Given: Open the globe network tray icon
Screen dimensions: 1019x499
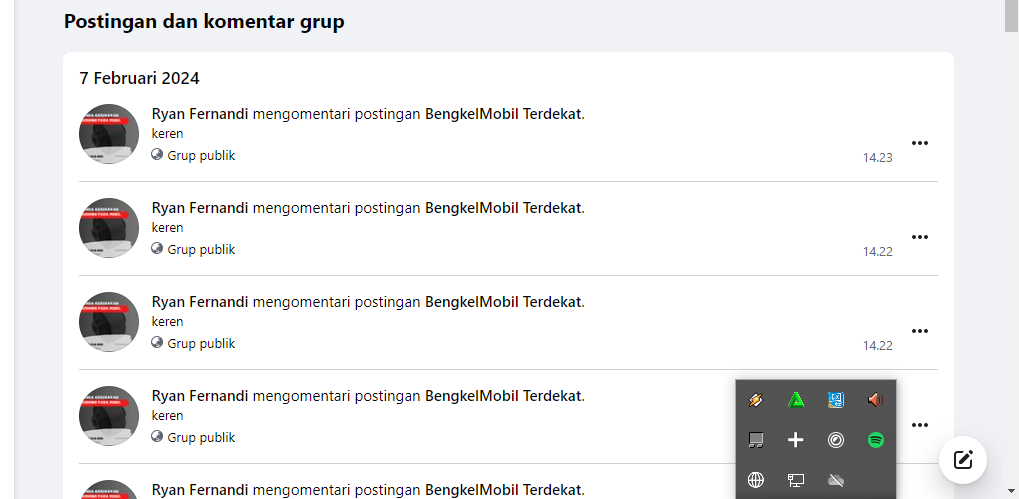Looking at the screenshot, I should (755, 480).
